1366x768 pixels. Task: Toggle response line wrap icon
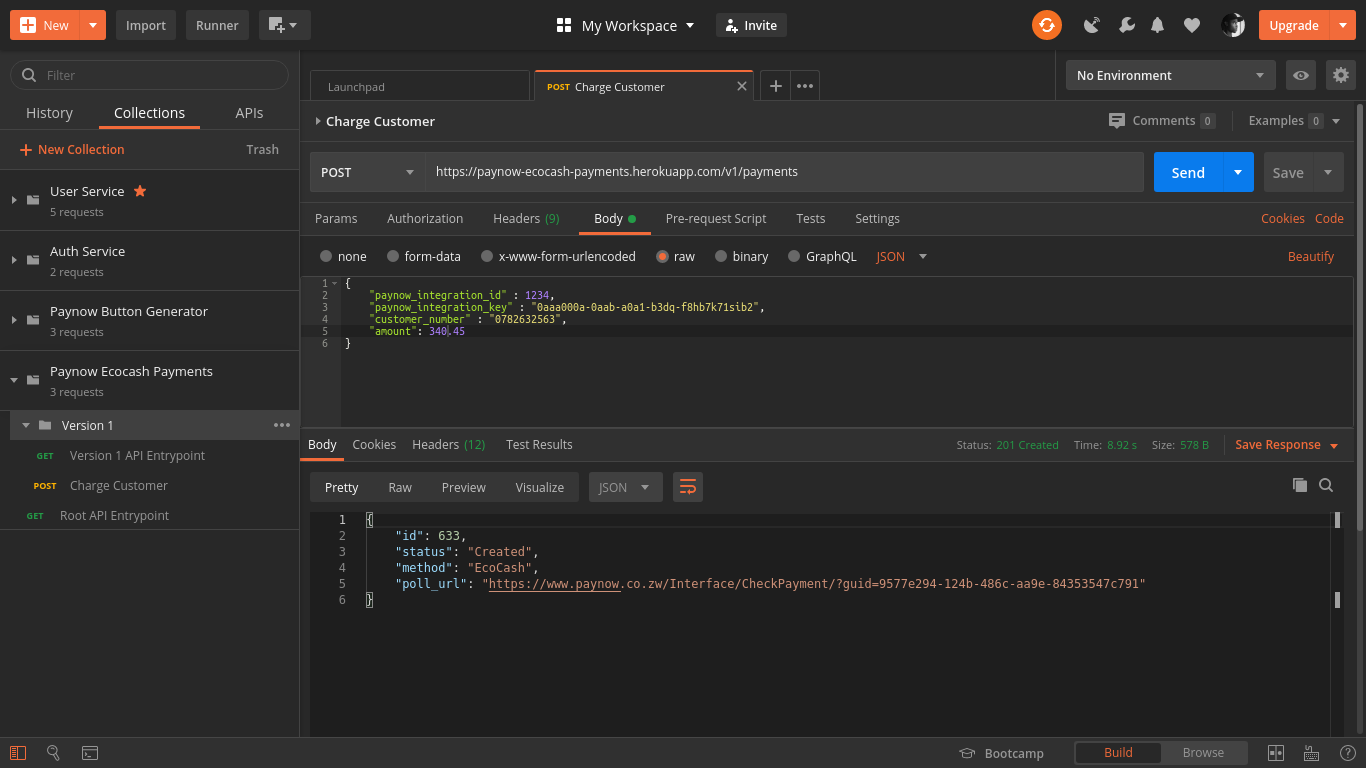688,487
